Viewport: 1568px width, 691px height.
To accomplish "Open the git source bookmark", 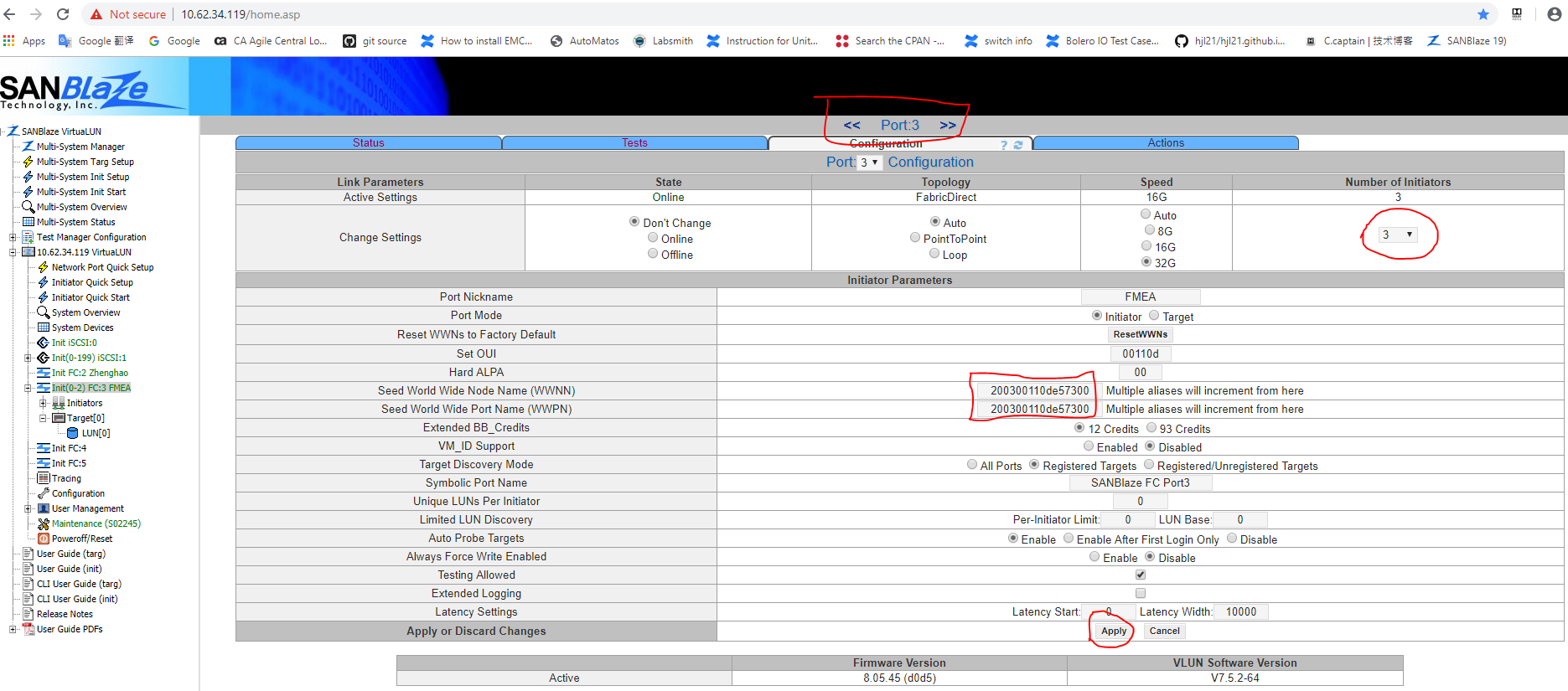I will (375, 41).
